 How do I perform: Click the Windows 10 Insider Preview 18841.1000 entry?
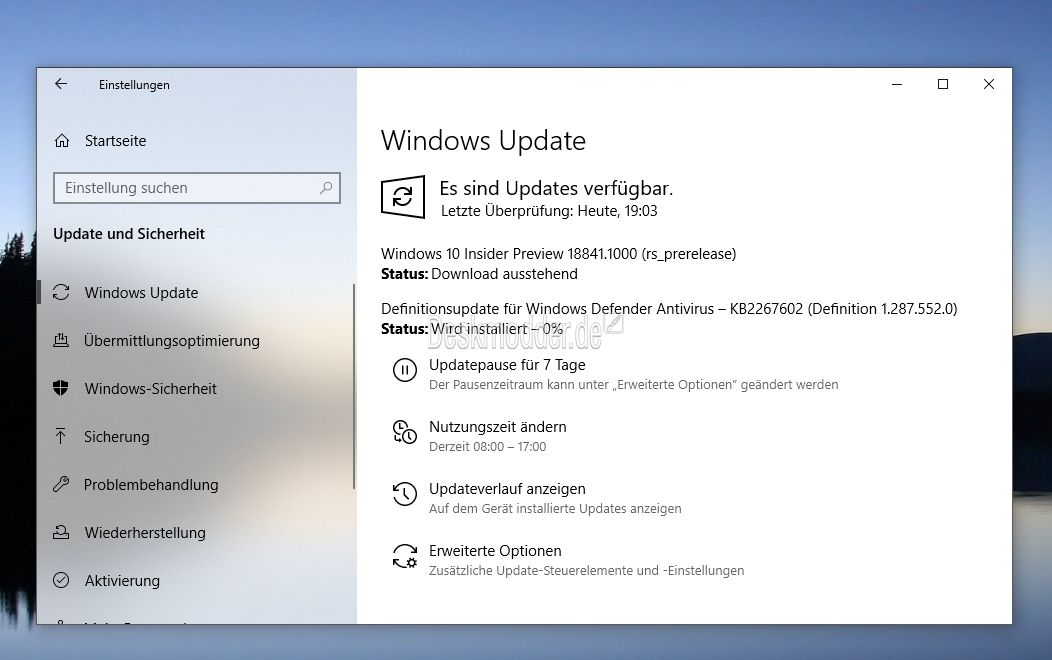click(558, 254)
